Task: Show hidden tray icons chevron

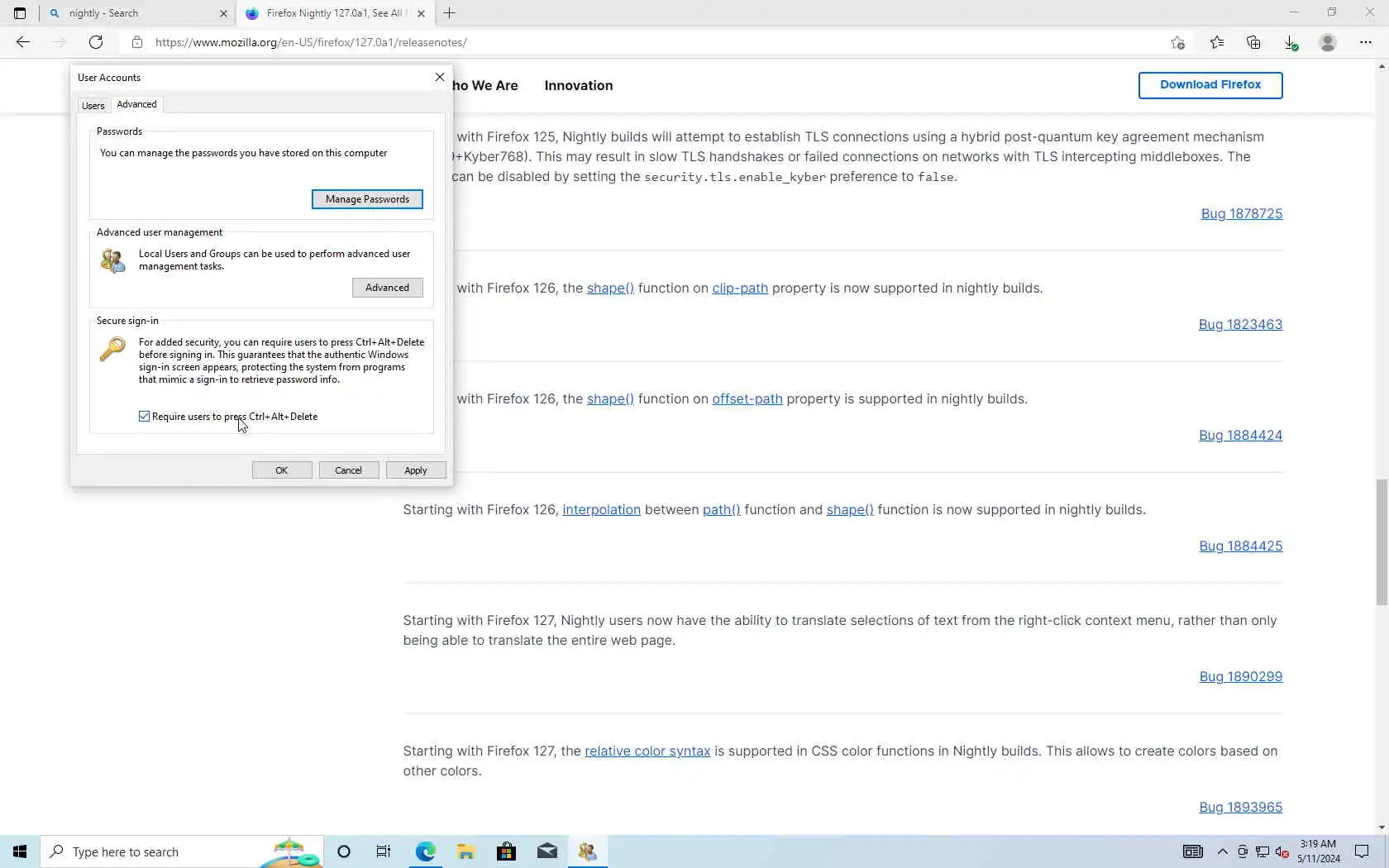Action: click(x=1222, y=851)
